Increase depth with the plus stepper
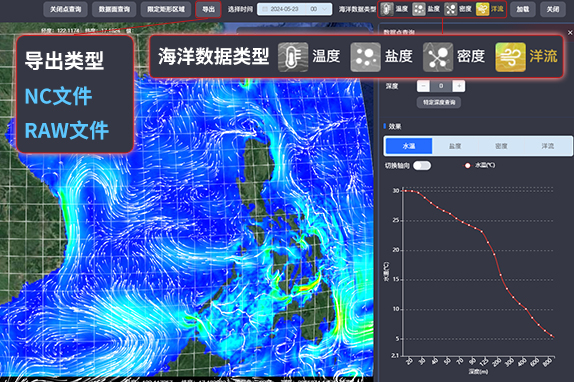 pyautogui.click(x=459, y=86)
